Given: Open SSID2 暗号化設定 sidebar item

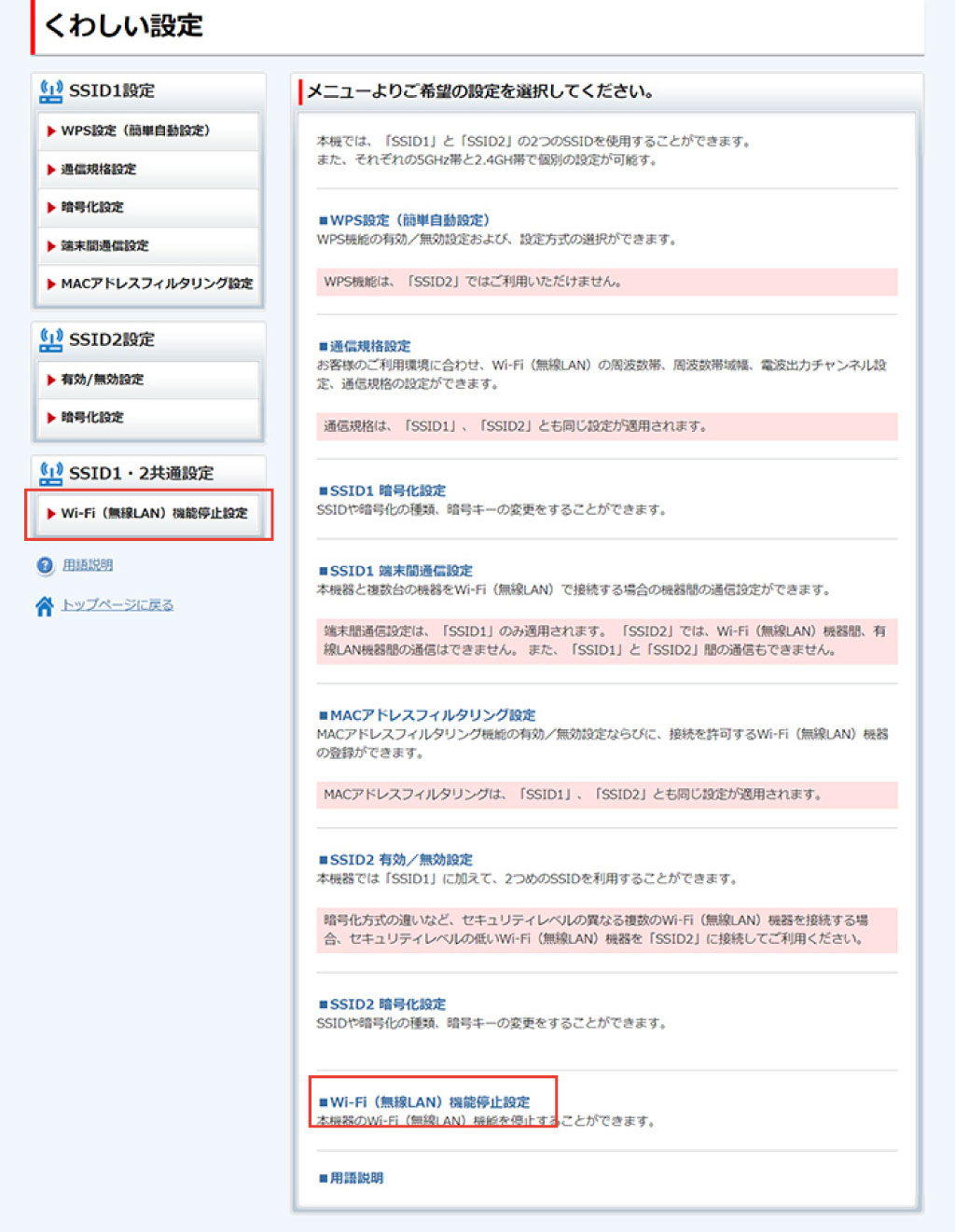Looking at the screenshot, I should (x=147, y=418).
